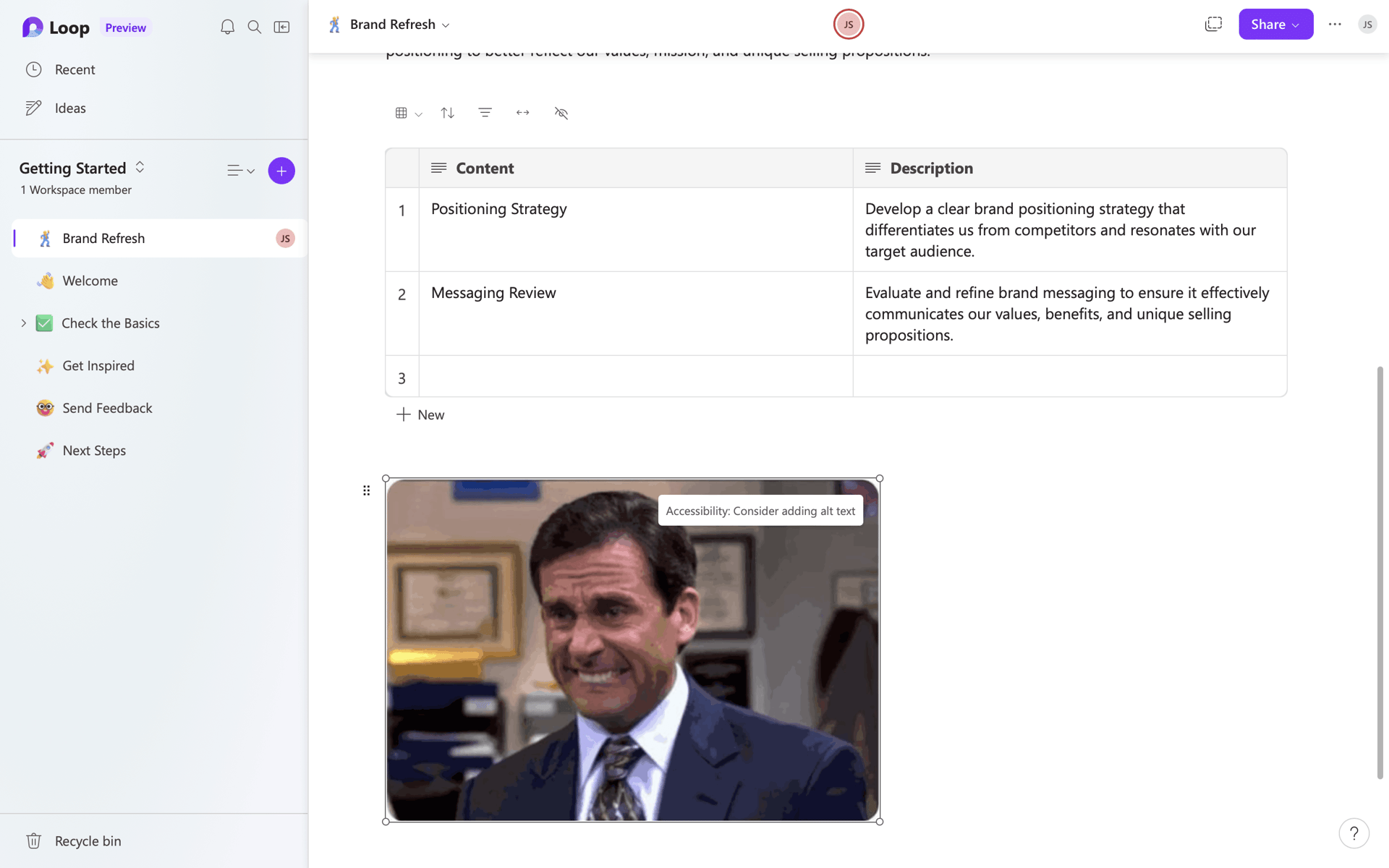The height and width of the screenshot is (868, 1389).
Task: Click the alt text accessibility tooltip
Action: click(x=760, y=511)
